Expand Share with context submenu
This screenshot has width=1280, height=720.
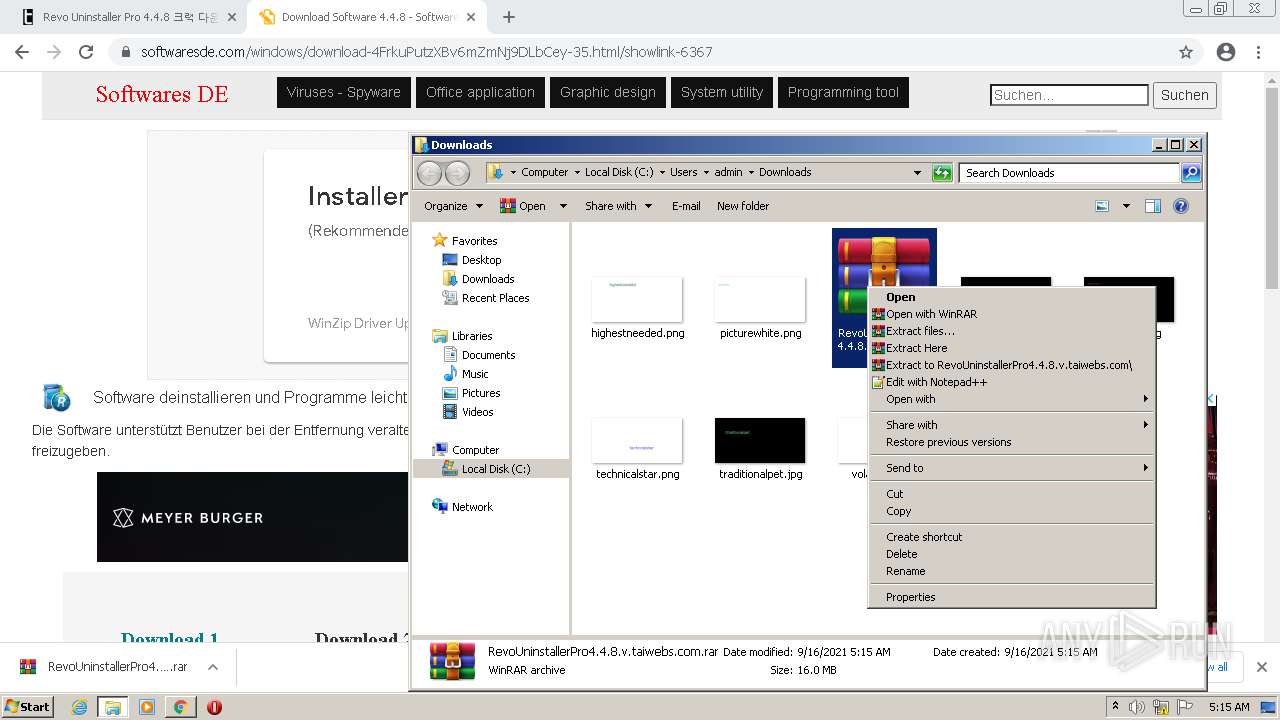pyautogui.click(x=1011, y=425)
